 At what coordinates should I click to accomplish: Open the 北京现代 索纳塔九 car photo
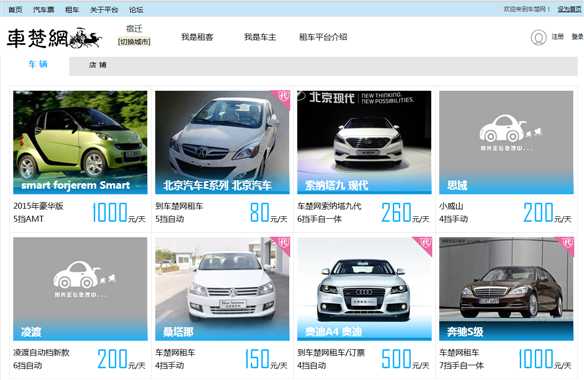pos(364,142)
